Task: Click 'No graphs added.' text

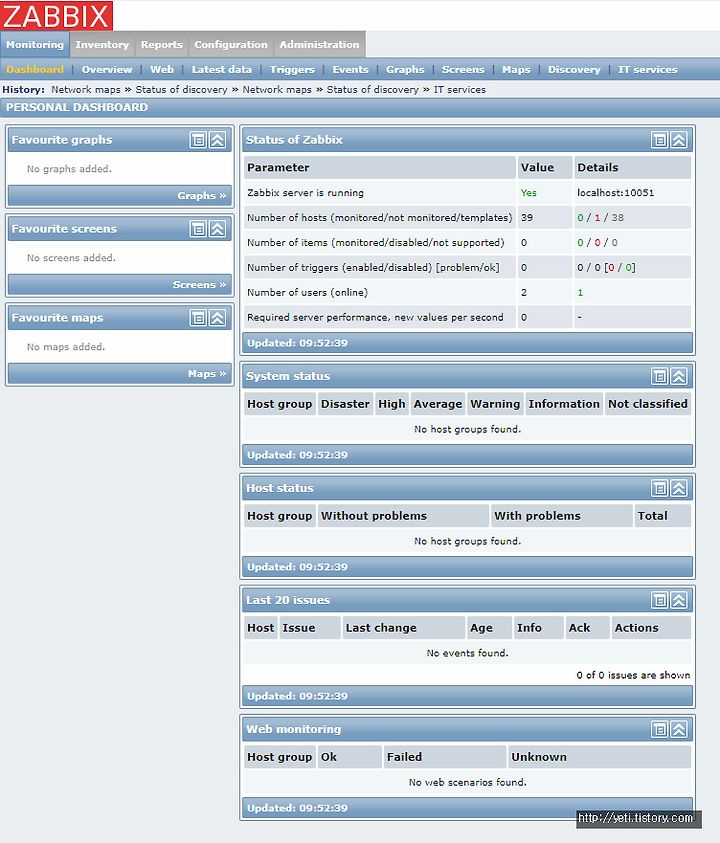Action: coord(69,169)
